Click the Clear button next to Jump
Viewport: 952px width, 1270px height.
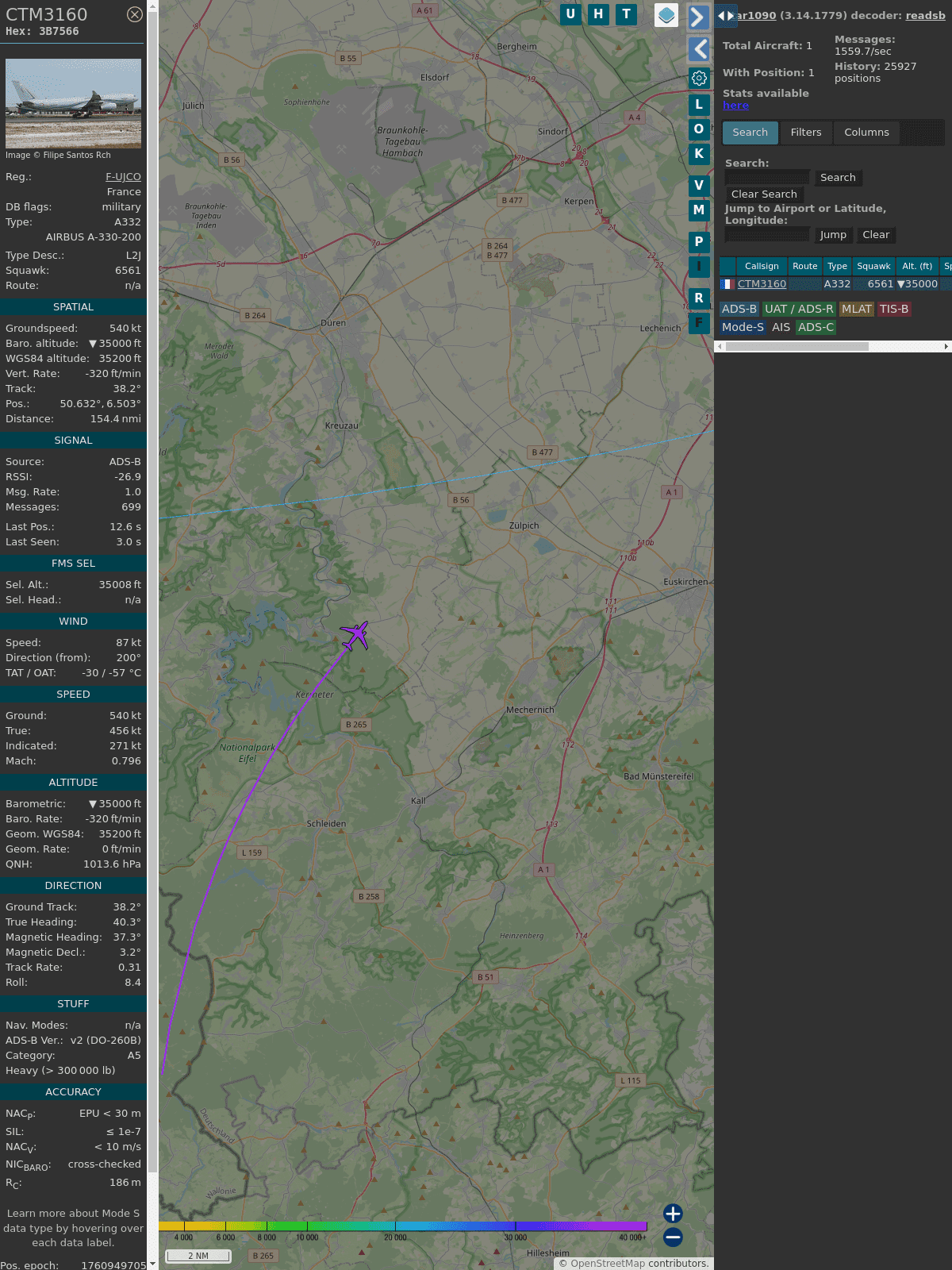click(876, 235)
